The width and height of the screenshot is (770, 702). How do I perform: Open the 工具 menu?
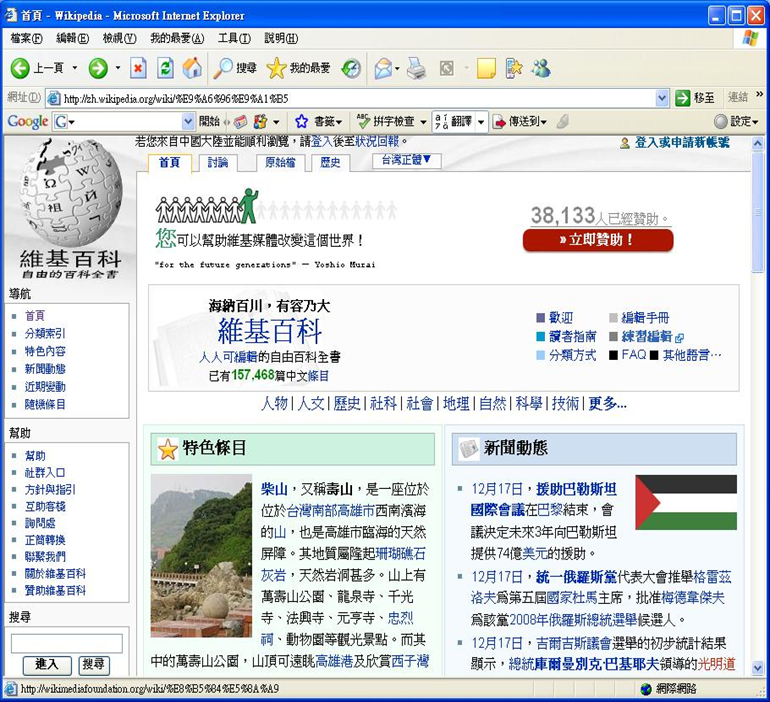(x=234, y=38)
